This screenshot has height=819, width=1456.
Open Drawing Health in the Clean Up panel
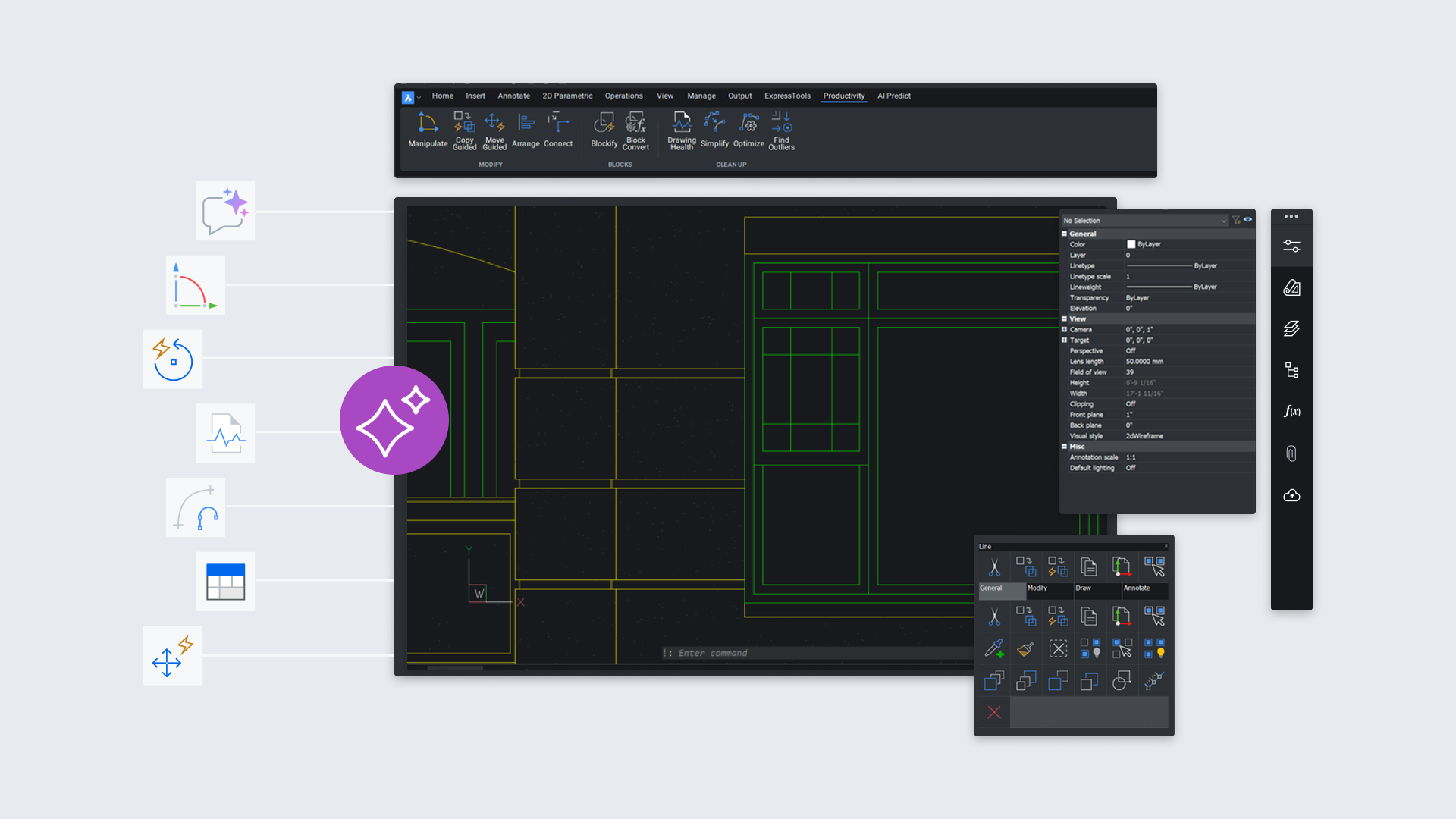[x=681, y=130]
